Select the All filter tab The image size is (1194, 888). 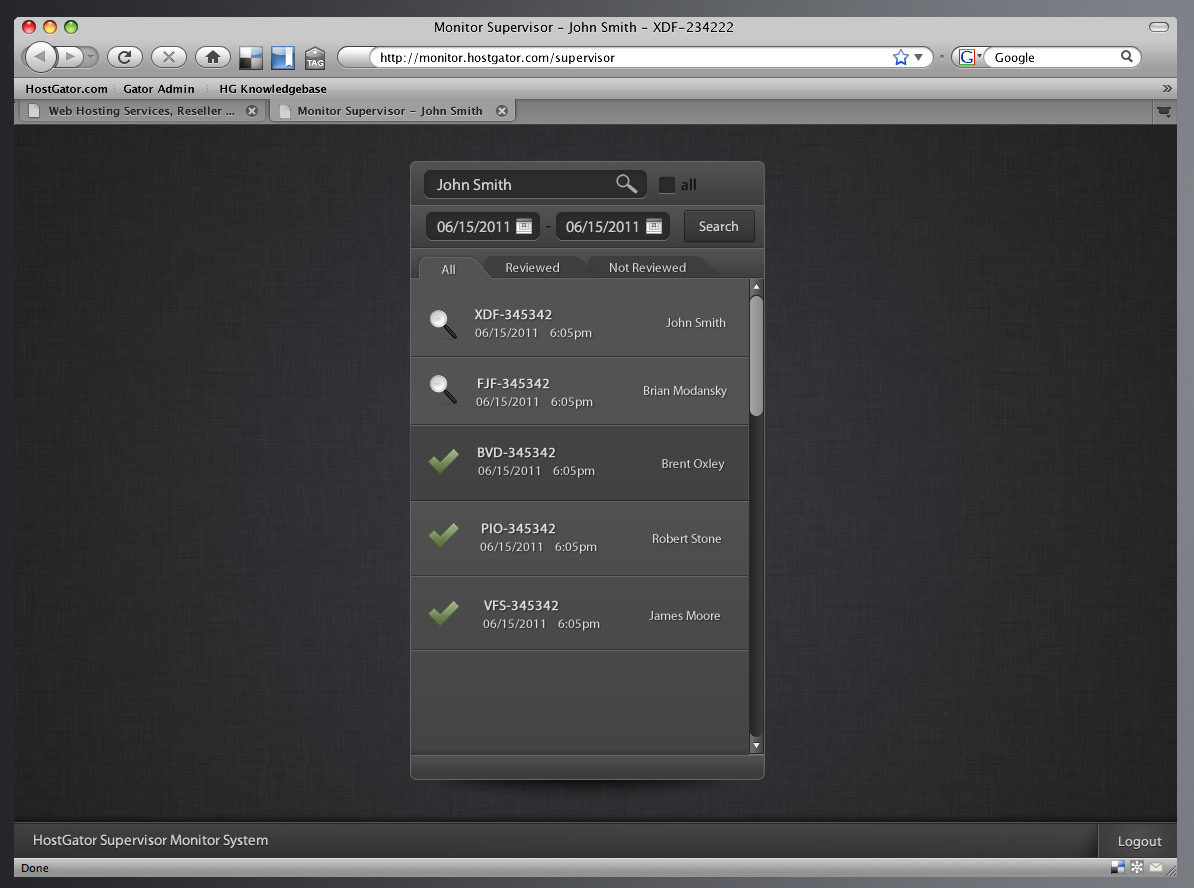pyautogui.click(x=449, y=269)
